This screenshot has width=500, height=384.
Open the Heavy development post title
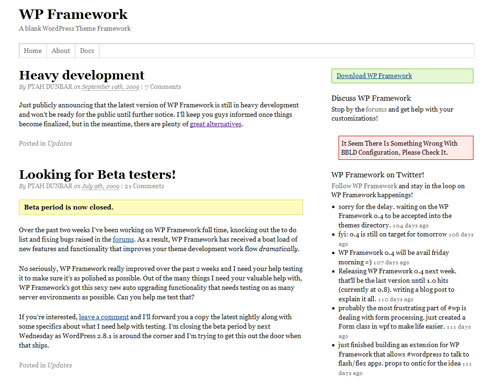tap(82, 75)
